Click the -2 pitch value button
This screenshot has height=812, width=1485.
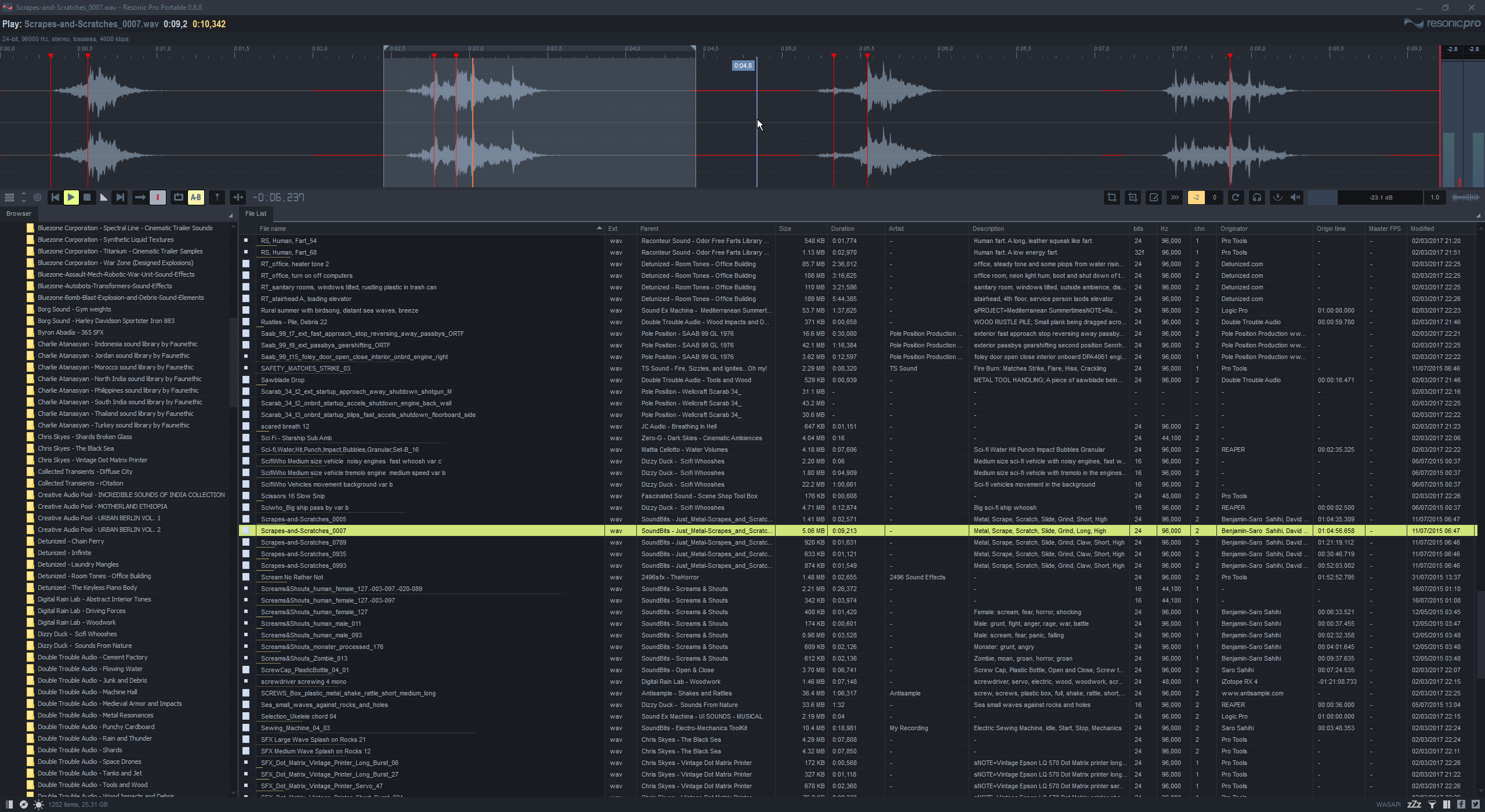point(1196,197)
